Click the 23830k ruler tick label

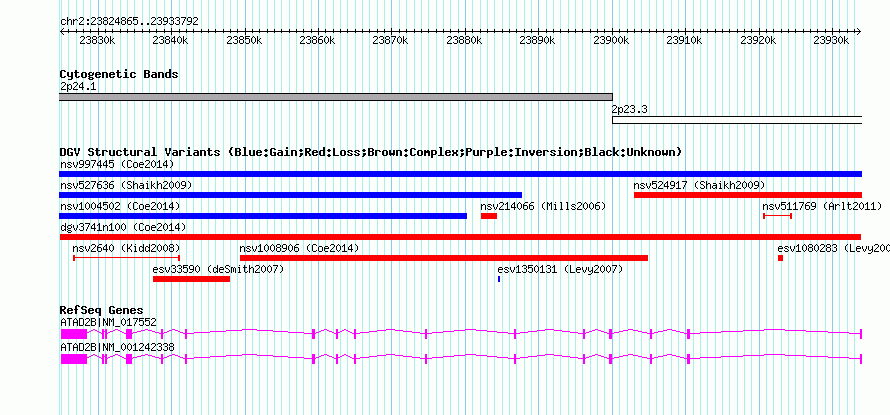tap(97, 40)
